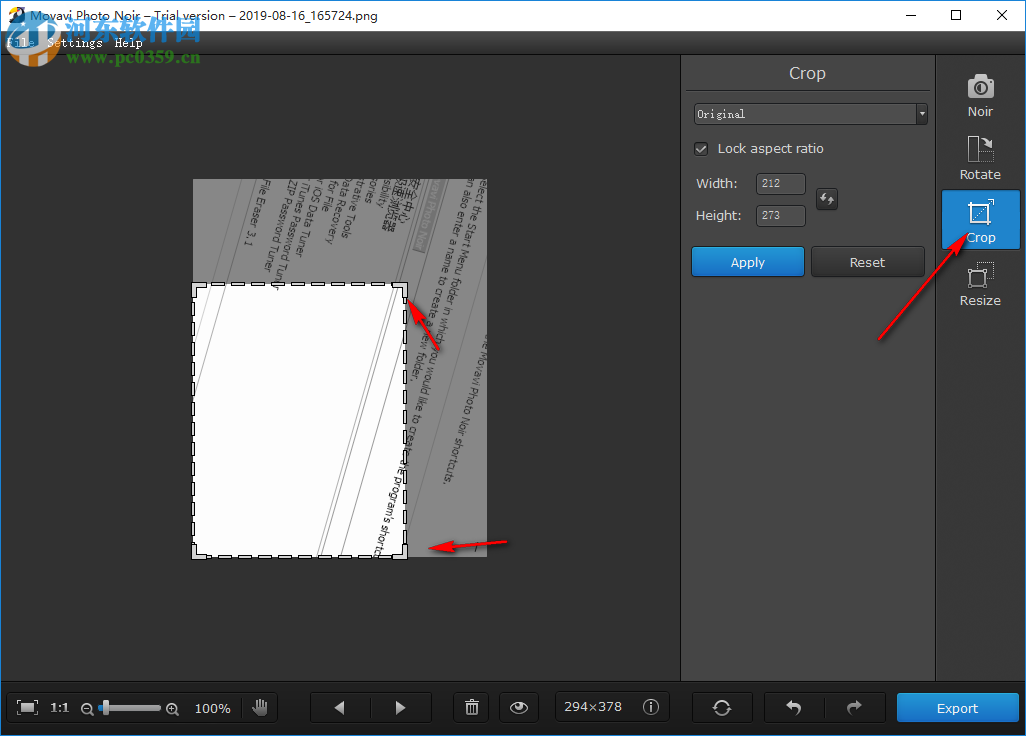
Task: Toggle the image info panel
Action: [x=651, y=707]
